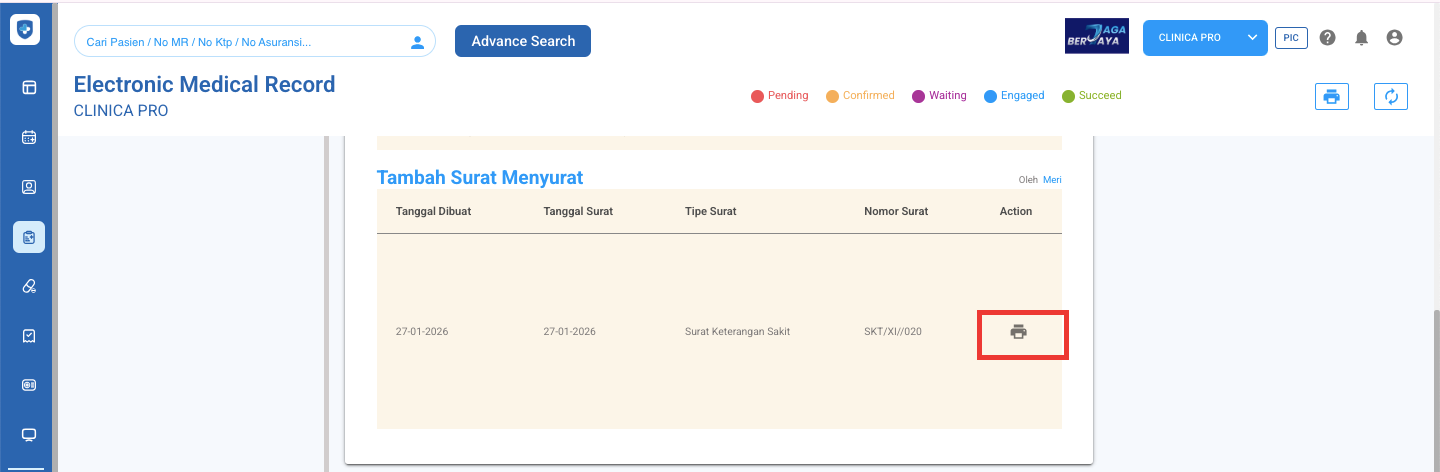Click the Tambah Surat Menyurat heading
1440x472 pixels.
point(479,177)
